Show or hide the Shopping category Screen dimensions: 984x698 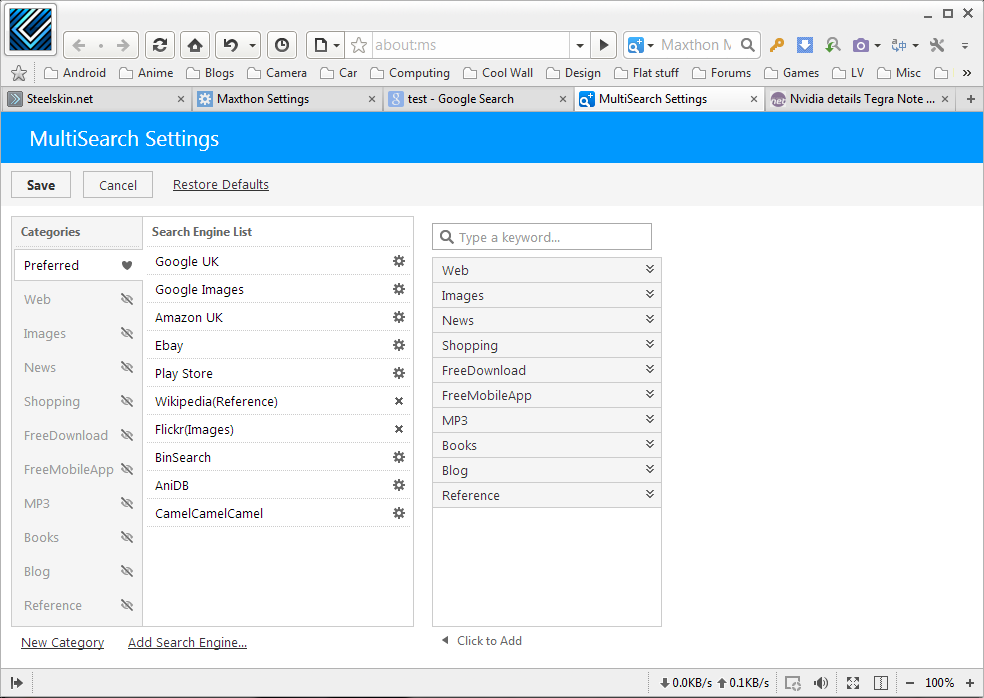coord(127,401)
